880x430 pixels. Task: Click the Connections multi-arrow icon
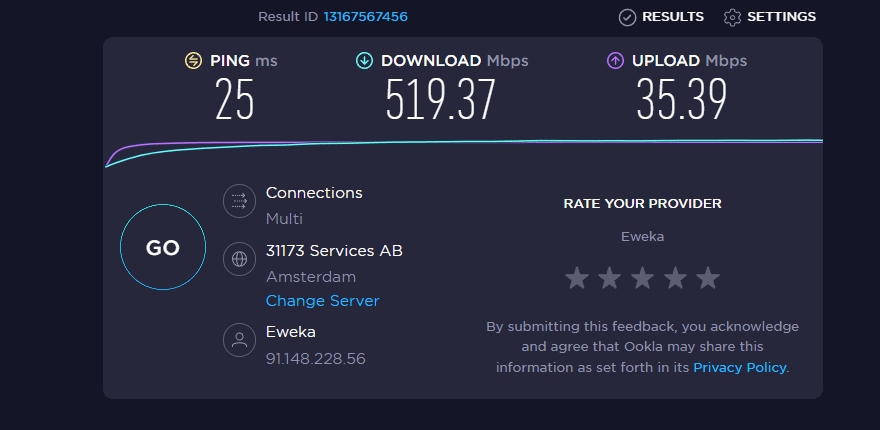239,201
